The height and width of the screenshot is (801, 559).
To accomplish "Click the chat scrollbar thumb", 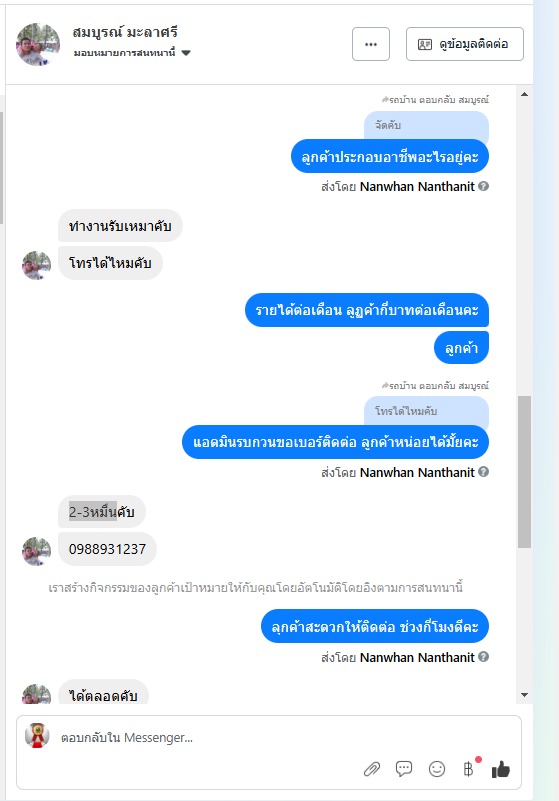I will [524, 472].
